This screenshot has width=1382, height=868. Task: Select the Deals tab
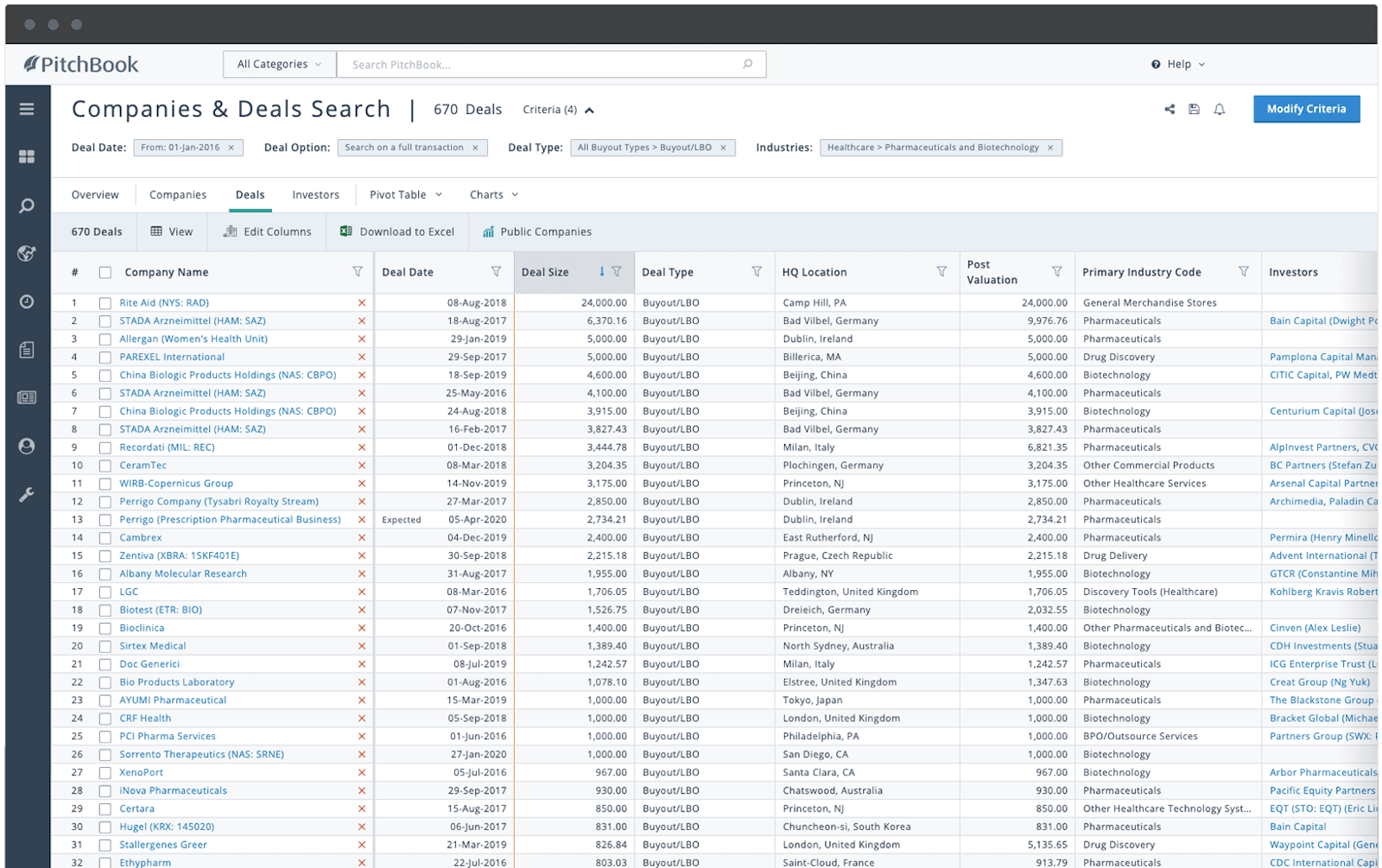250,194
